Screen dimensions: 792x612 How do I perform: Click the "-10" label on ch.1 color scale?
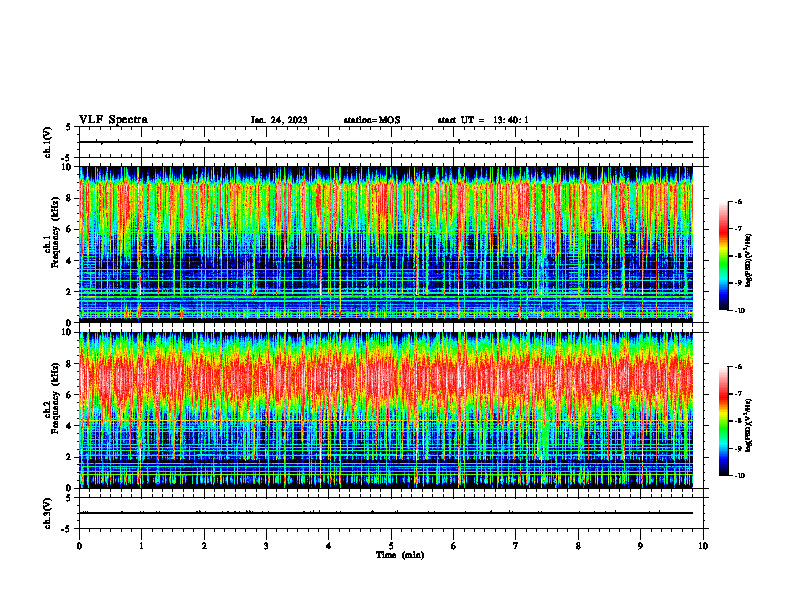pos(739,311)
